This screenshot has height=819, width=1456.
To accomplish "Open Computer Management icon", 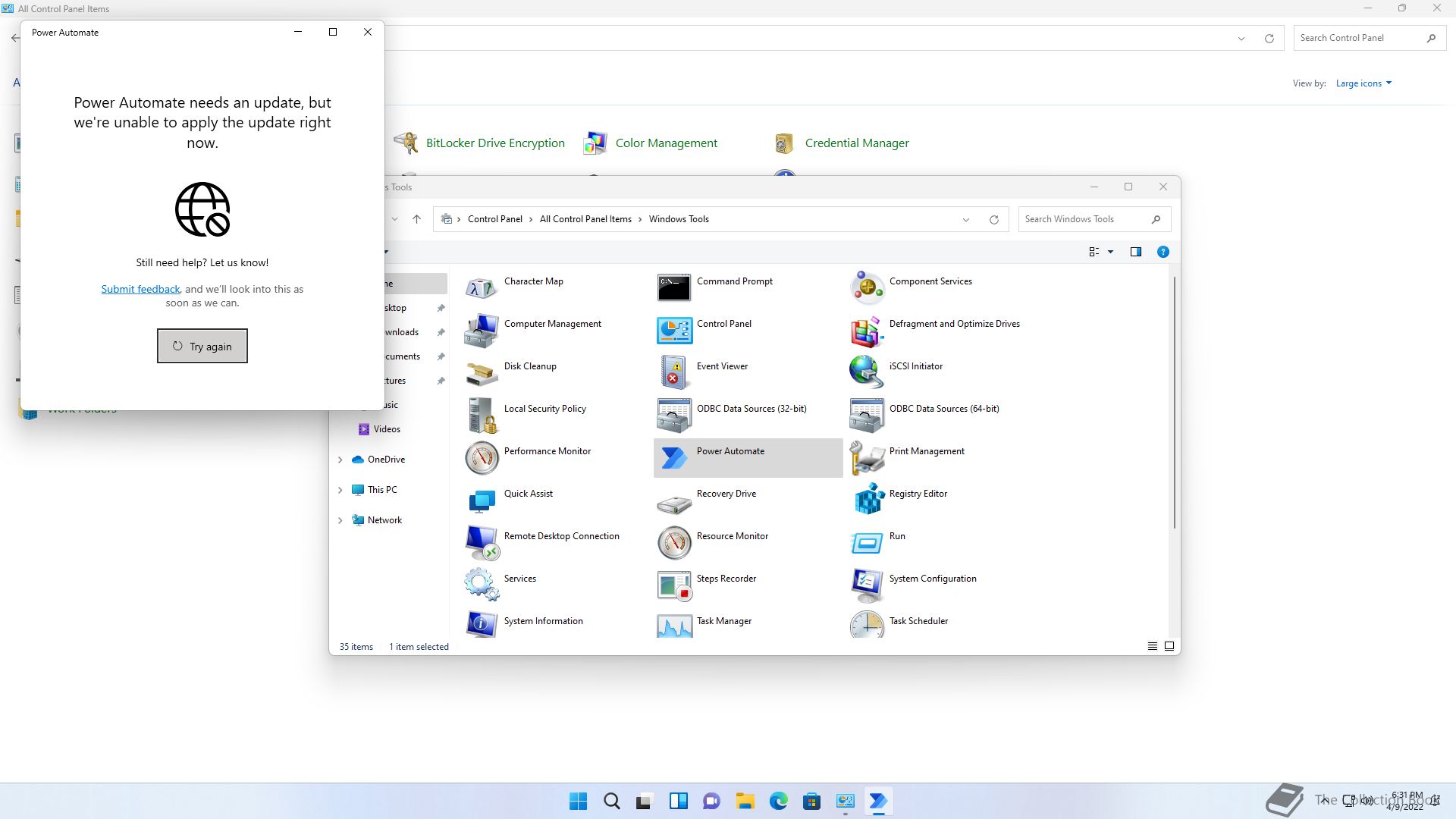I will 482,330.
